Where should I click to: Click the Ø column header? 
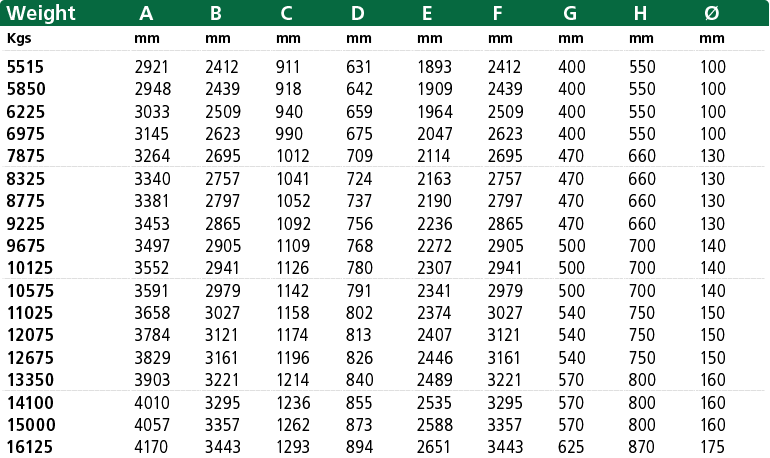pyautogui.click(x=712, y=13)
